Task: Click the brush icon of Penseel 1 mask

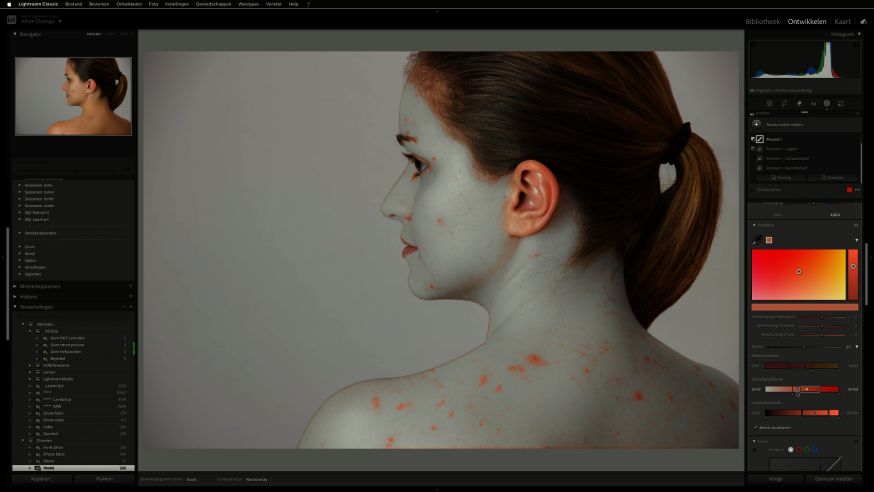Action: [x=760, y=139]
